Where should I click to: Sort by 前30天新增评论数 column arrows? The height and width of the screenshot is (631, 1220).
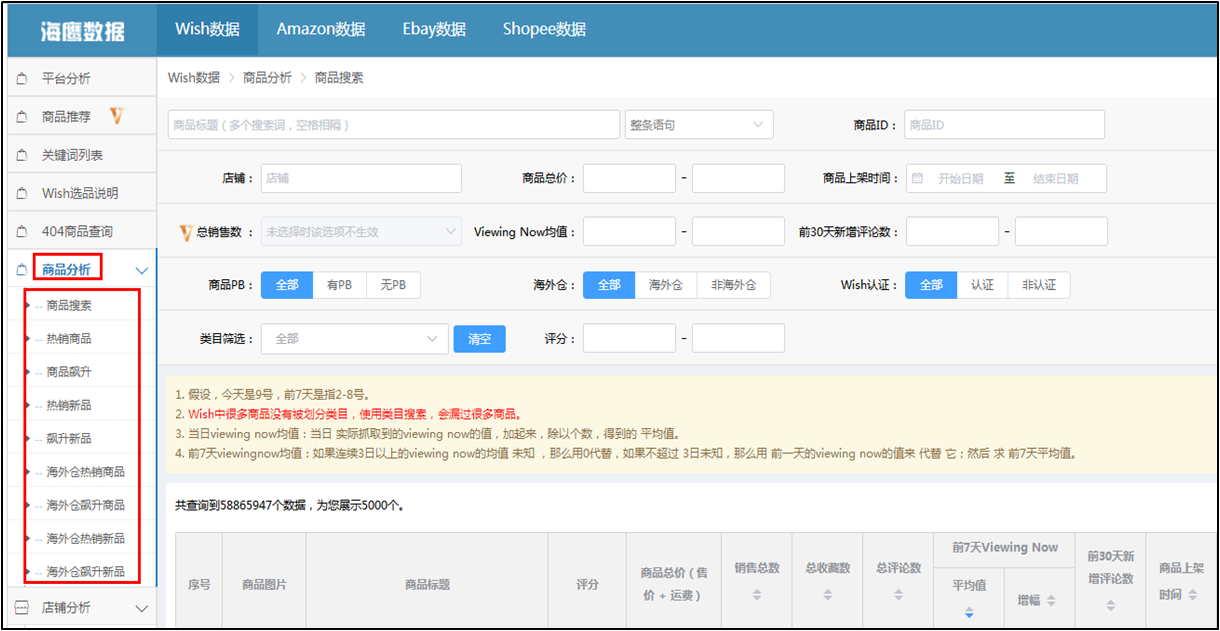click(x=1109, y=606)
